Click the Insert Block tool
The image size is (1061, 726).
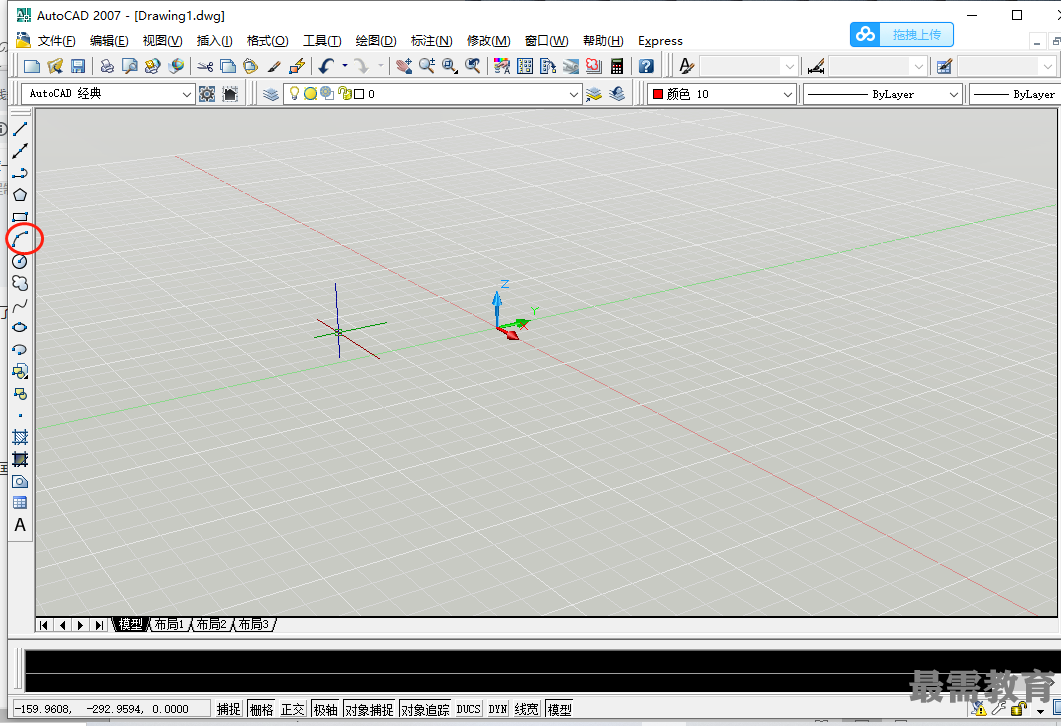coord(20,371)
